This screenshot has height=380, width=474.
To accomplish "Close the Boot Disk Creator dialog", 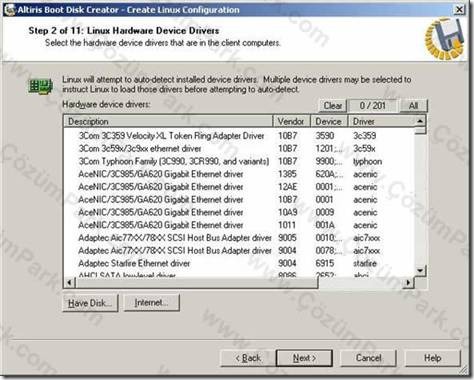I will point(459,9).
